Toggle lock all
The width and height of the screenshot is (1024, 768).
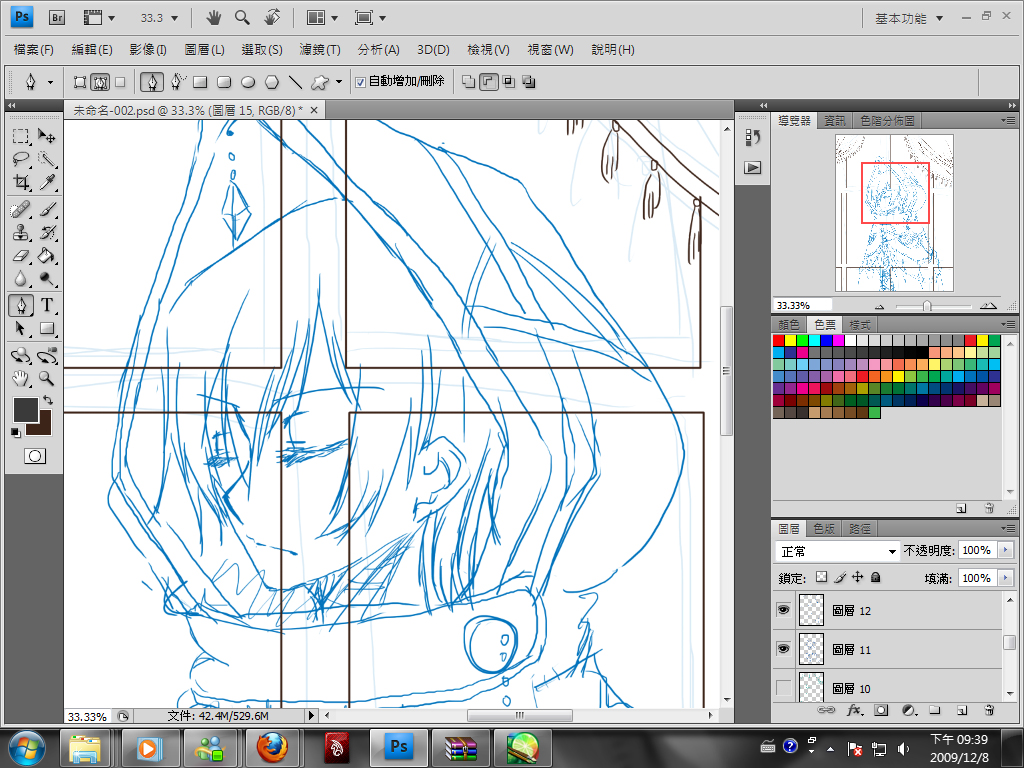(876, 577)
